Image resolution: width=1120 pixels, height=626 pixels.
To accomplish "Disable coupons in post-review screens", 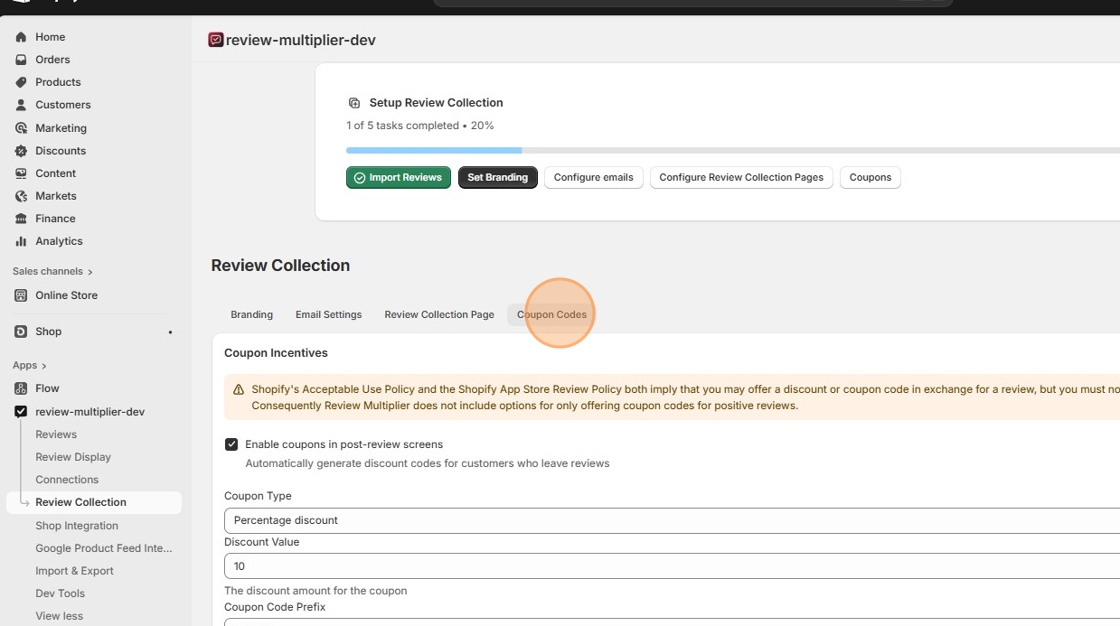I will [231, 444].
